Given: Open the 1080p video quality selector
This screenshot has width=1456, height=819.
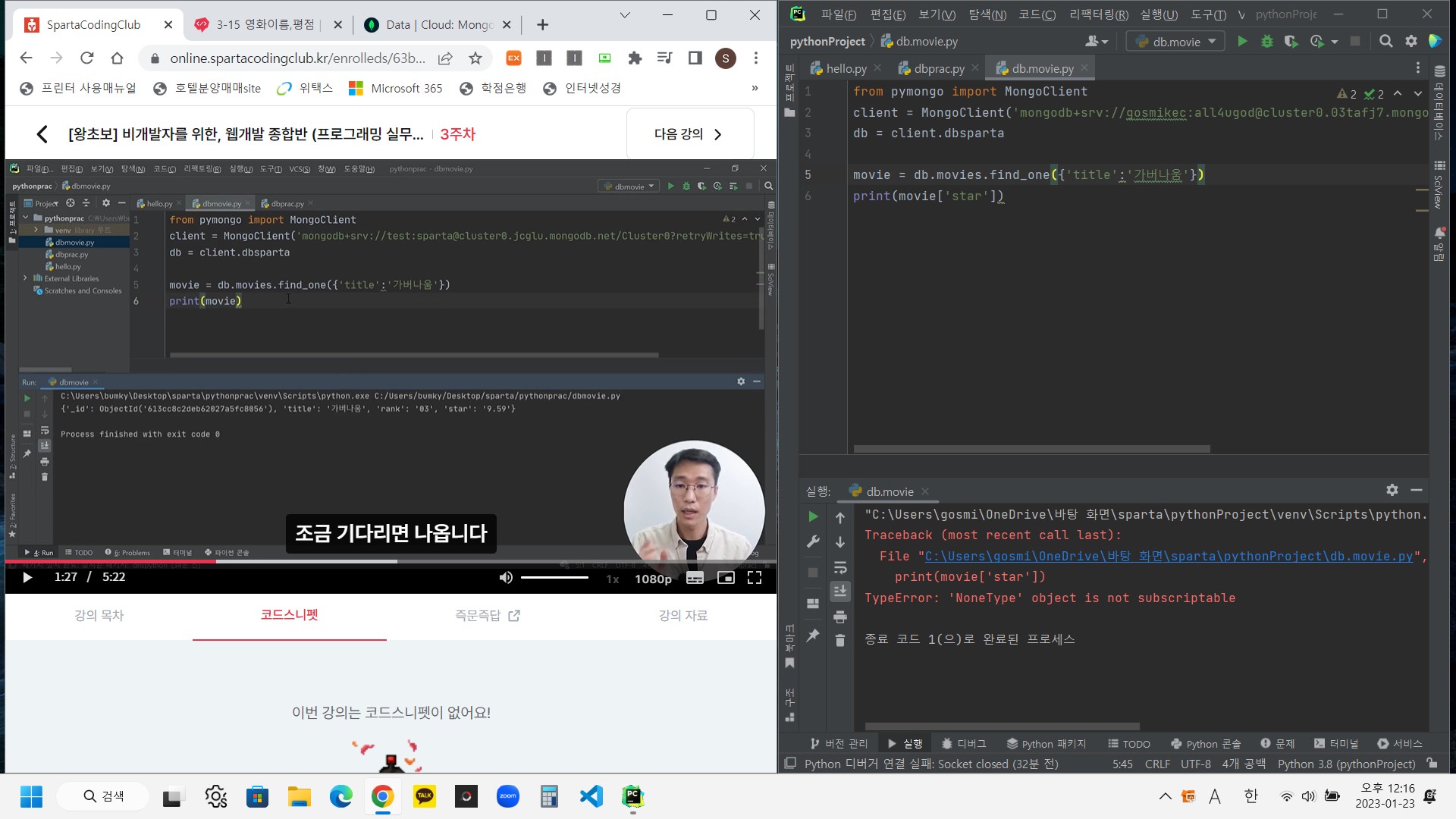Looking at the screenshot, I should coord(653,579).
